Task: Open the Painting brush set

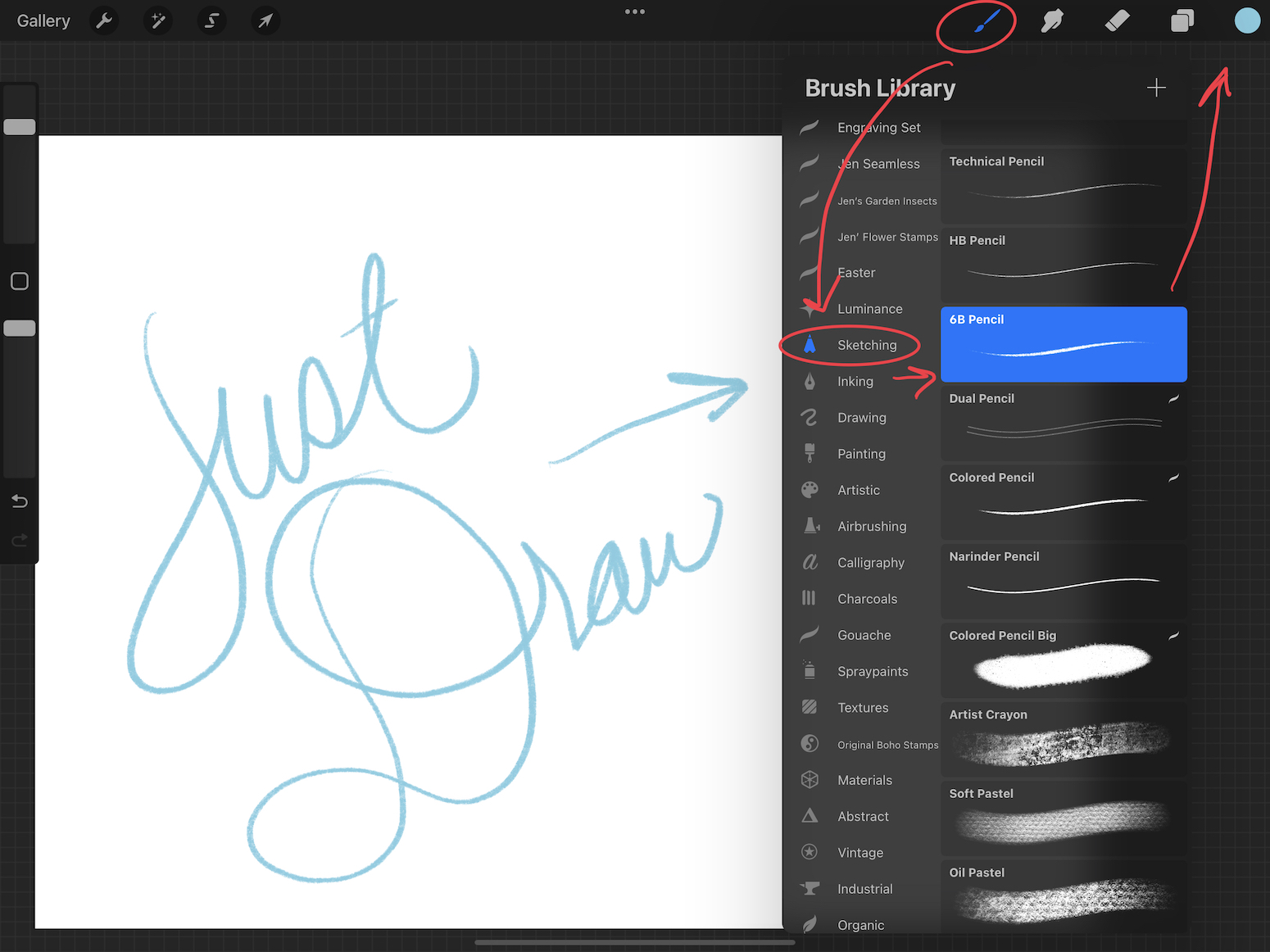Action: point(862,454)
